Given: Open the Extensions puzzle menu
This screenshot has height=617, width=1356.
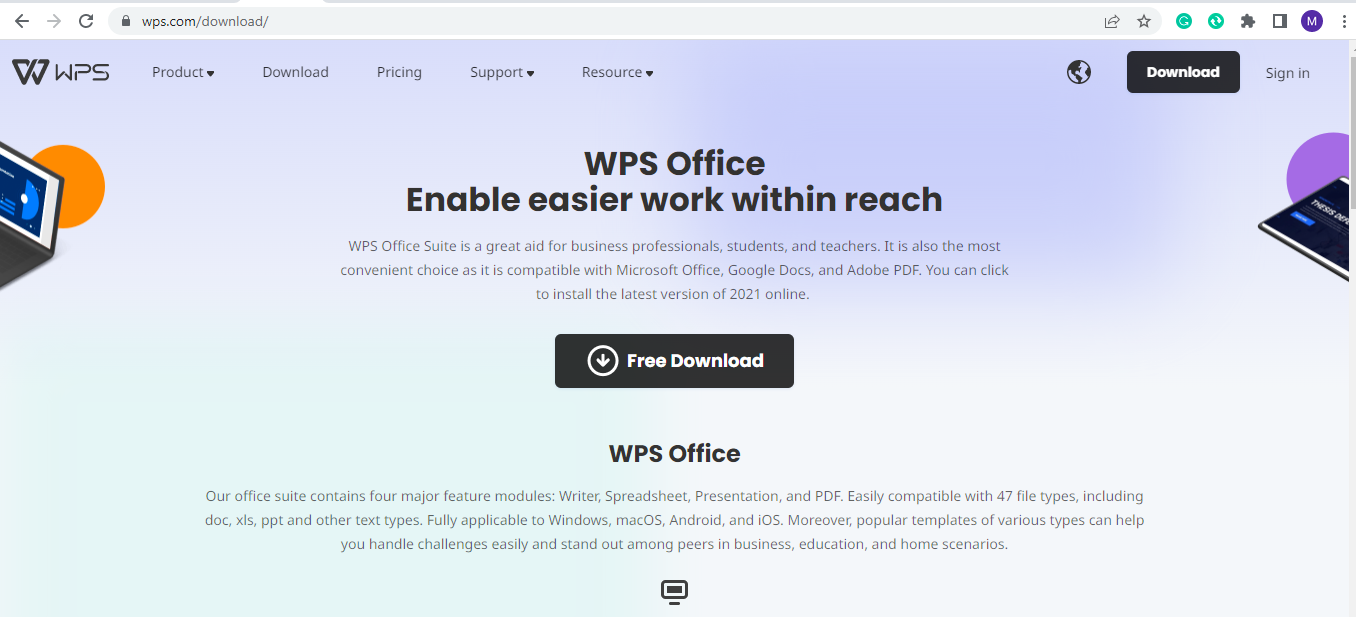Looking at the screenshot, I should pos(1248,21).
